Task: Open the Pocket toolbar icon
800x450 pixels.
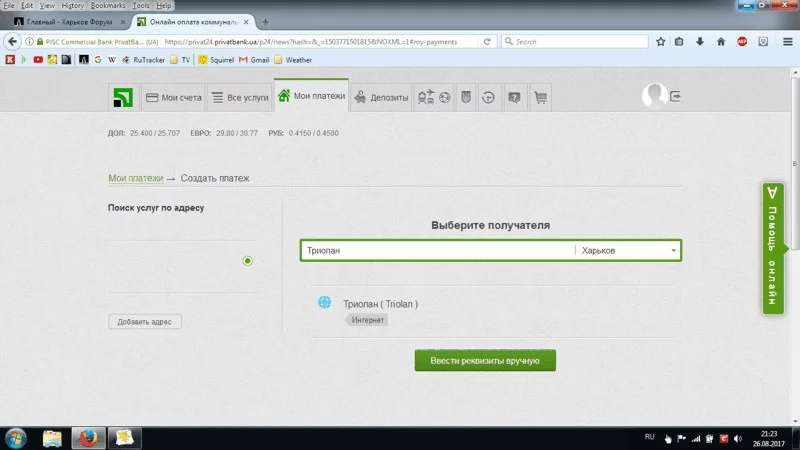Action: 763,42
